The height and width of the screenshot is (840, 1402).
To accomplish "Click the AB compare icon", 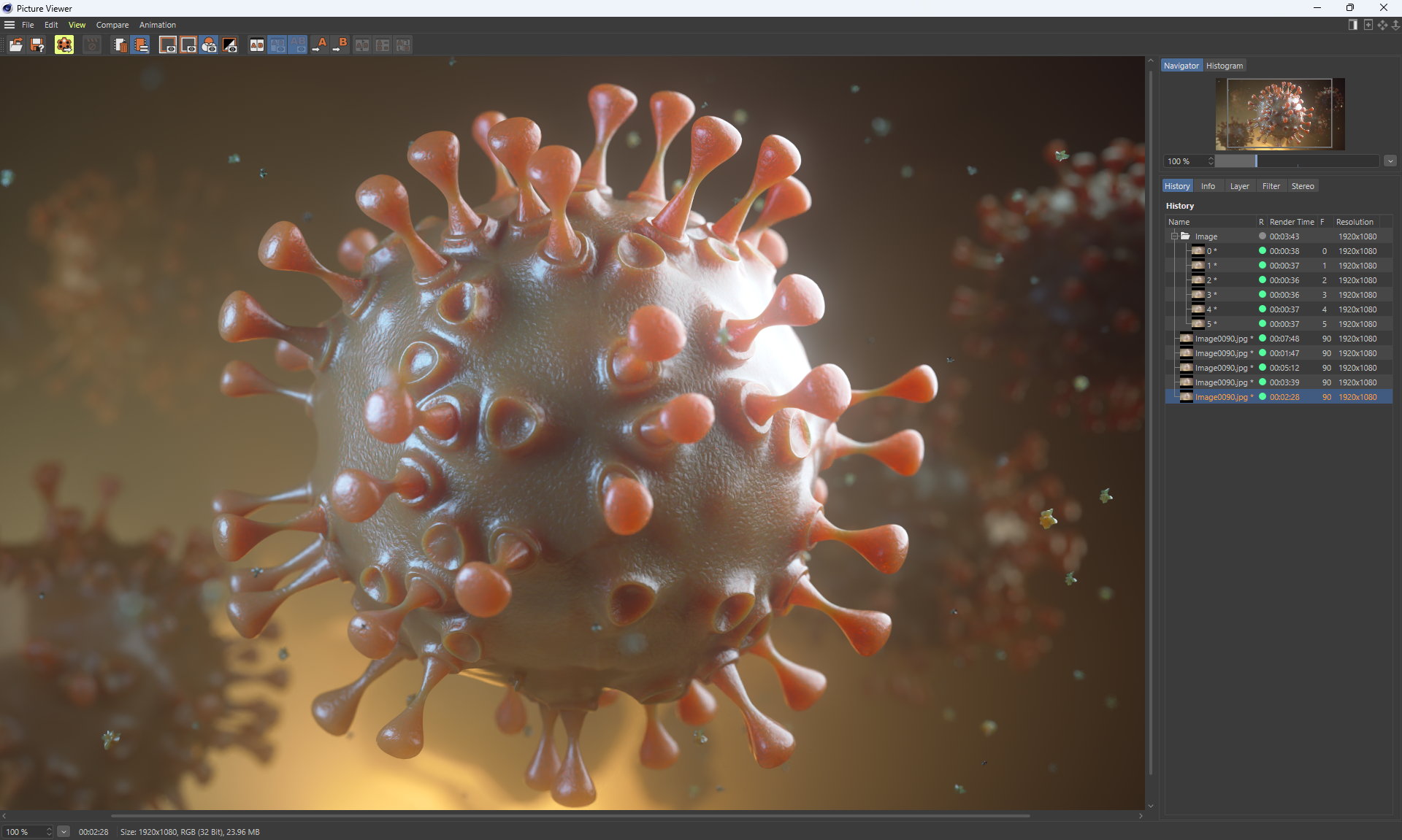I will [x=256, y=45].
